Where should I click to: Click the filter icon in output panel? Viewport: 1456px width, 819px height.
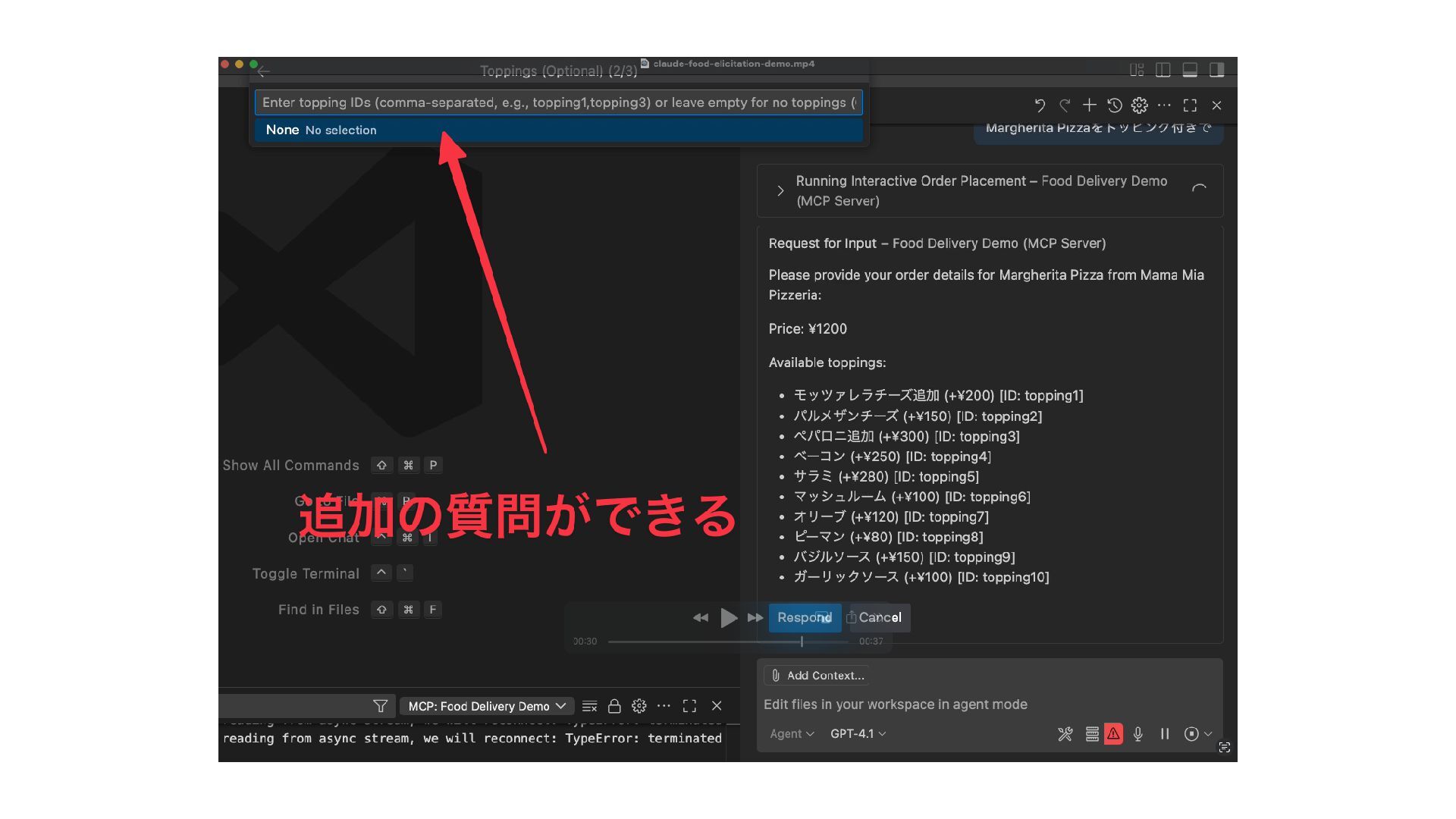click(381, 706)
